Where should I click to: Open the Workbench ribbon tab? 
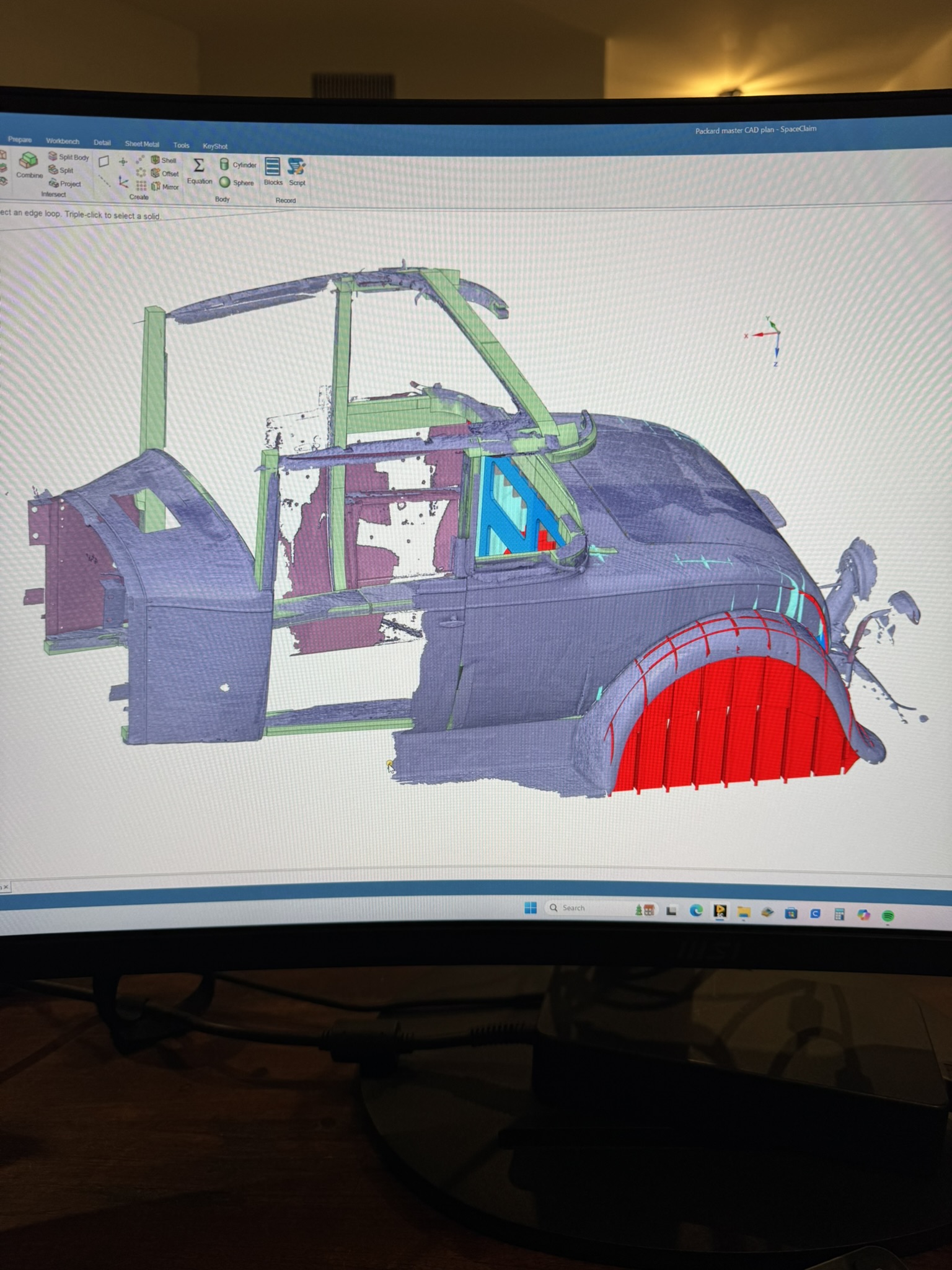[63, 141]
